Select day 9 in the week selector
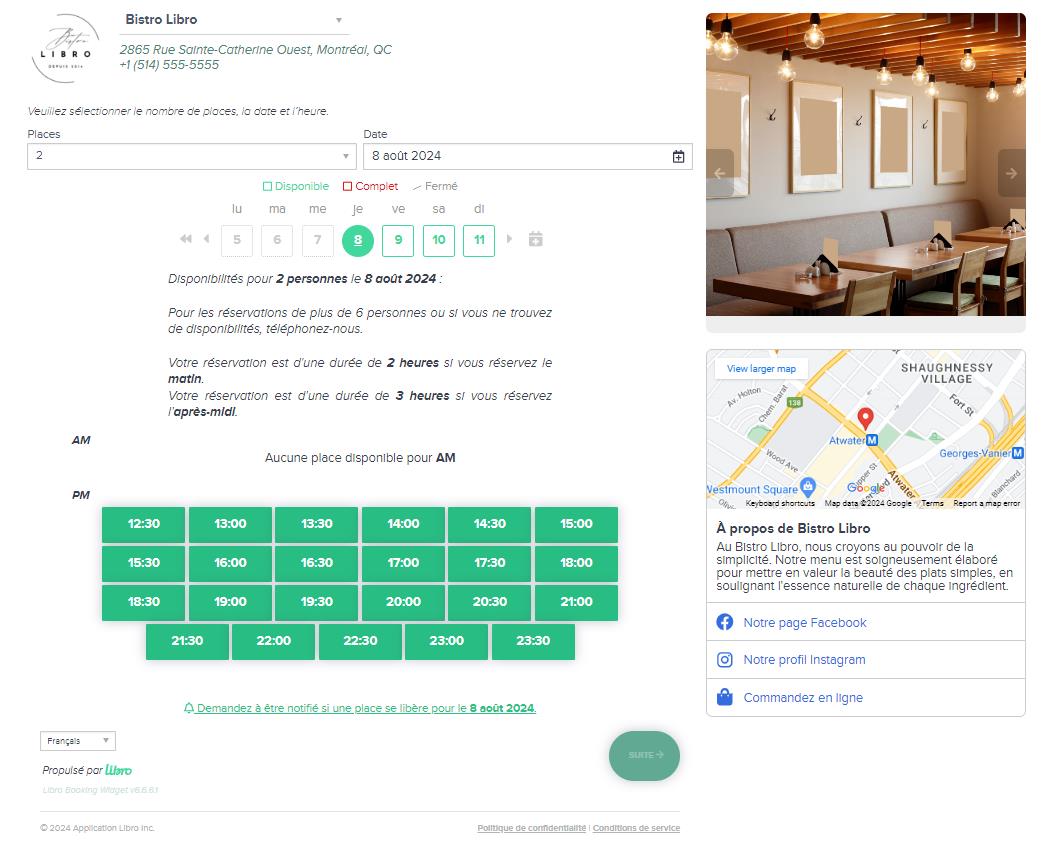The image size is (1043, 846). pyautogui.click(x=398, y=240)
